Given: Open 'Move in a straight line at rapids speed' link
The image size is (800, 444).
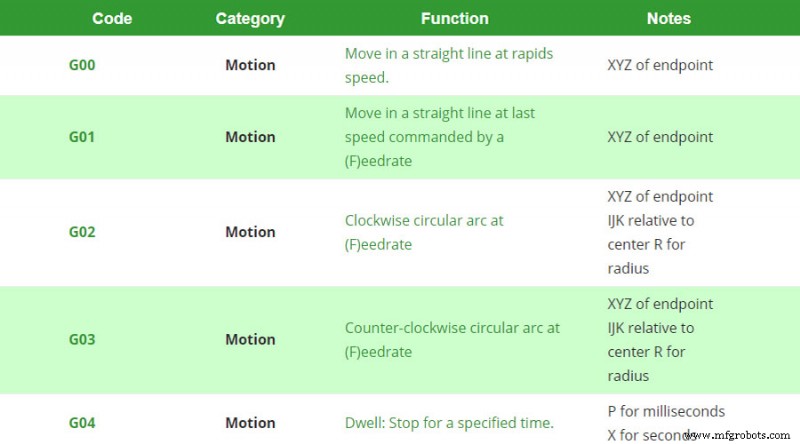Looking at the screenshot, I should (449, 65).
